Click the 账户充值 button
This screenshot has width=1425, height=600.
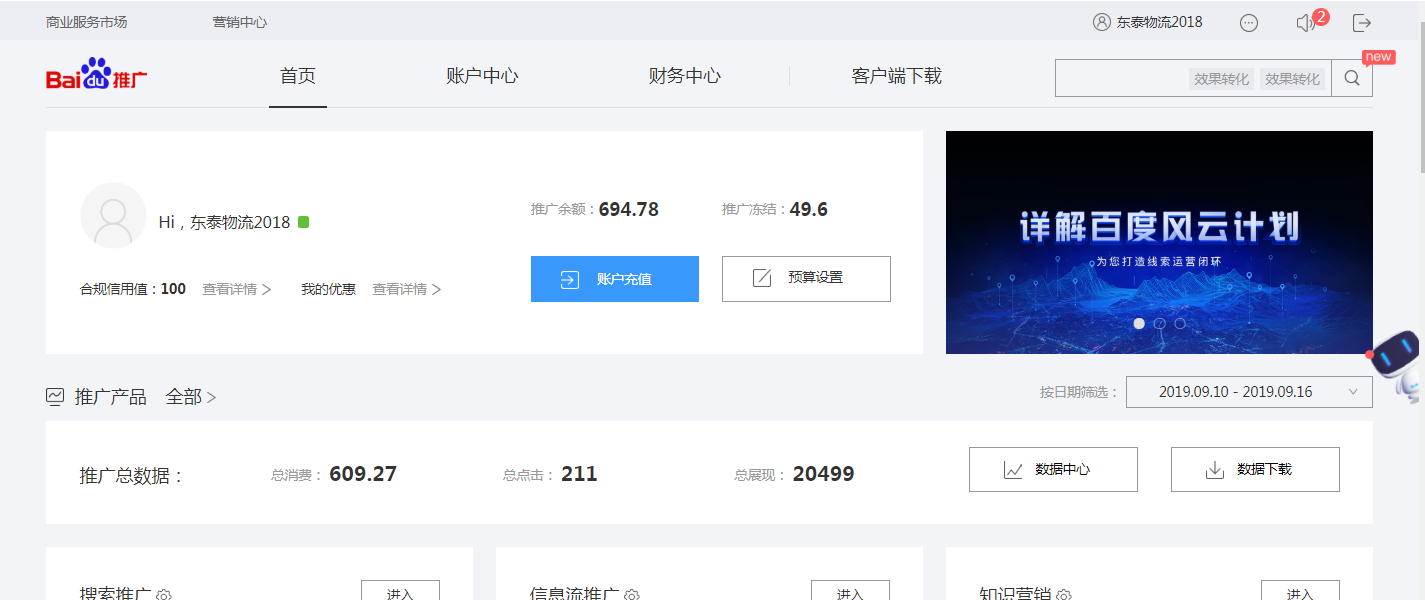tap(615, 279)
